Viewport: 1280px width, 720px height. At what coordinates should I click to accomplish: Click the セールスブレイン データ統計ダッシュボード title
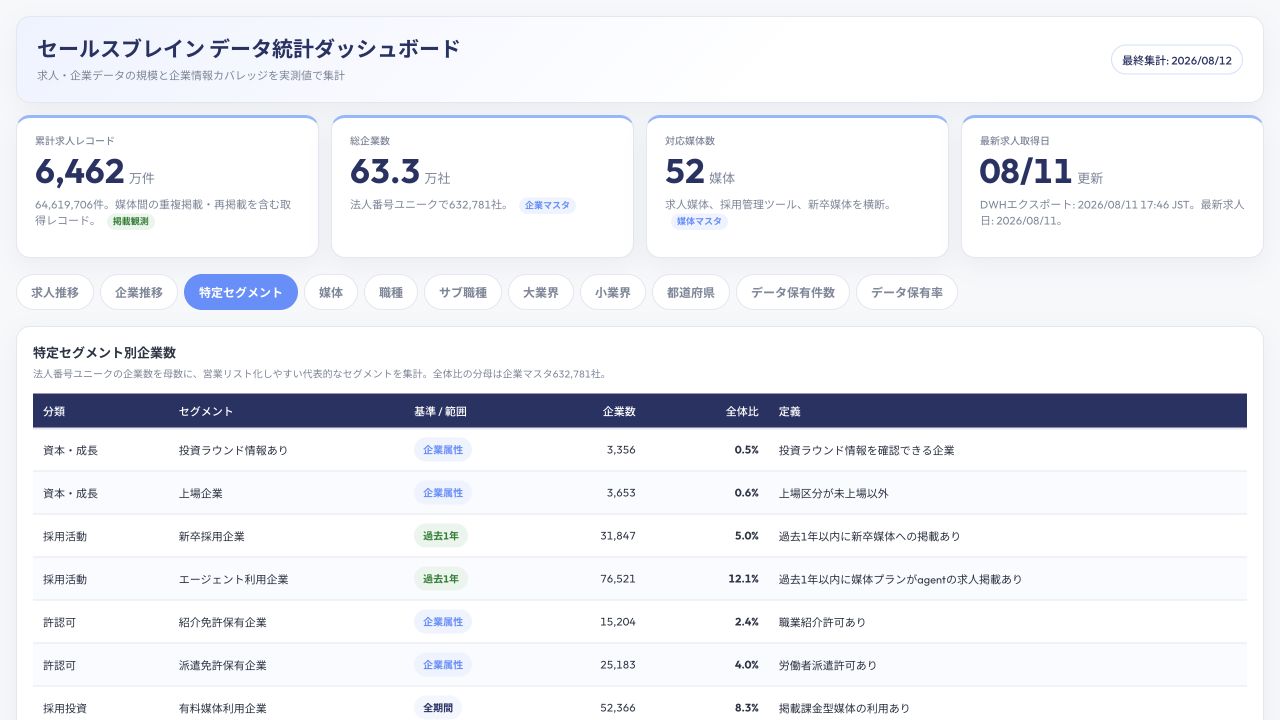tap(249, 48)
